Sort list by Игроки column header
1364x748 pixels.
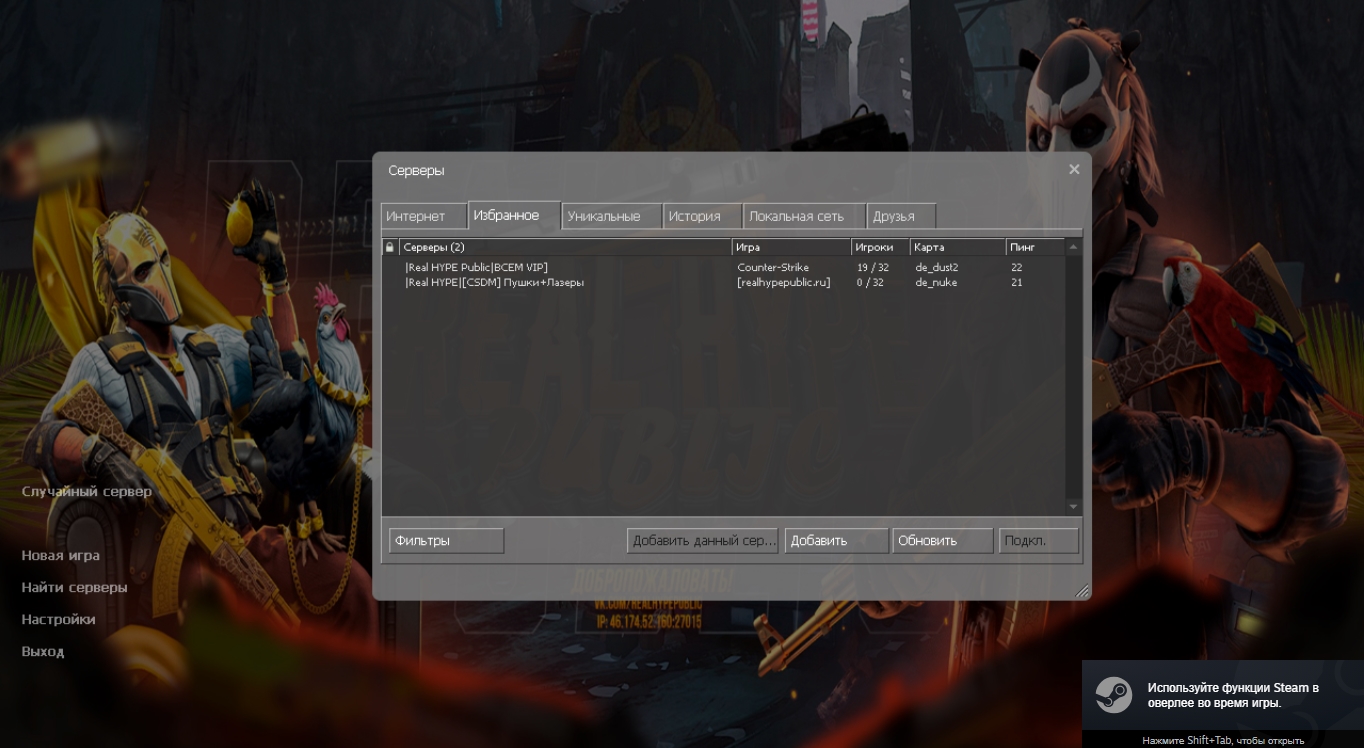click(879, 247)
